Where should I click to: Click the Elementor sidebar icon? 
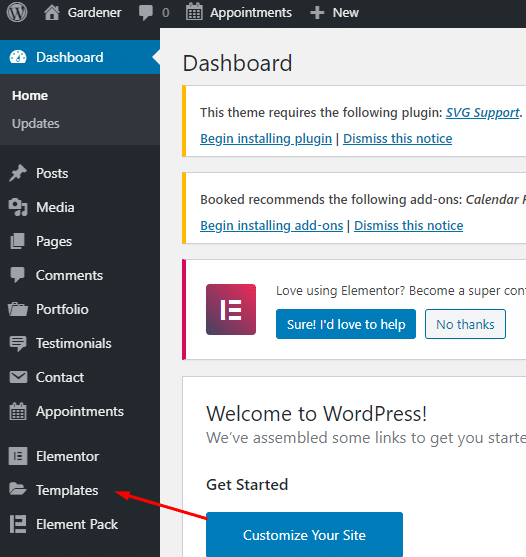point(18,456)
